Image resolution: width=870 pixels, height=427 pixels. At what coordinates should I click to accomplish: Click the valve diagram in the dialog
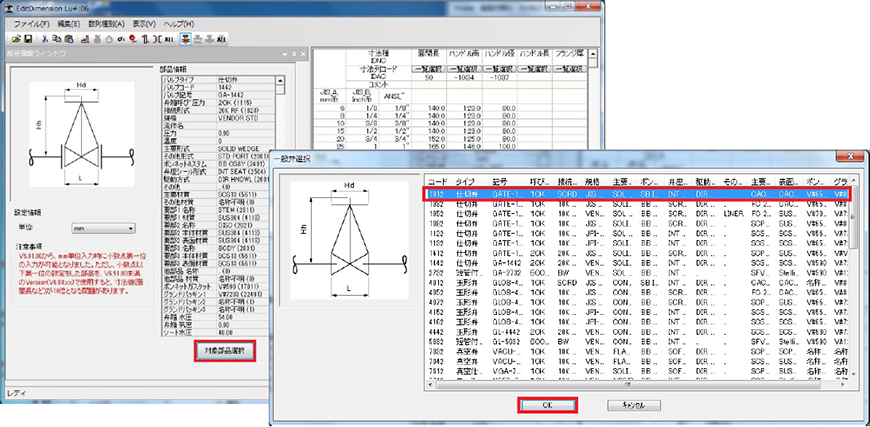click(350, 240)
